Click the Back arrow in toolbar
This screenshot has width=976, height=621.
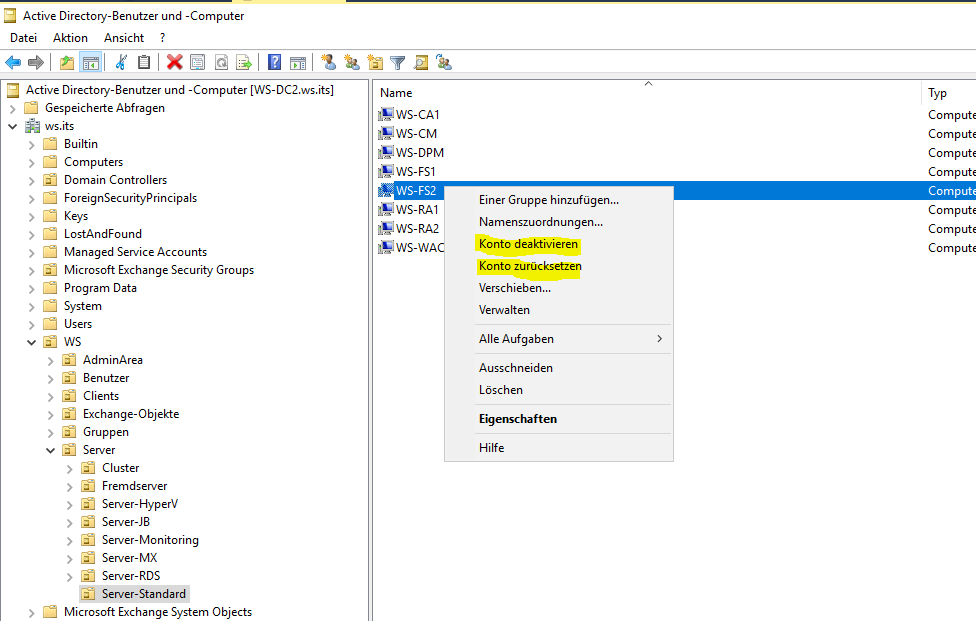pos(13,62)
